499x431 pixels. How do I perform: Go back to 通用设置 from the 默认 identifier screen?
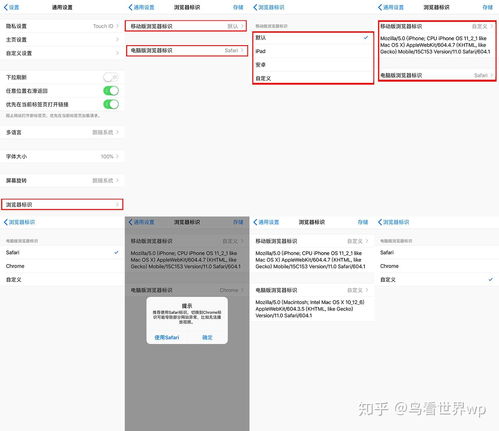click(141, 7)
